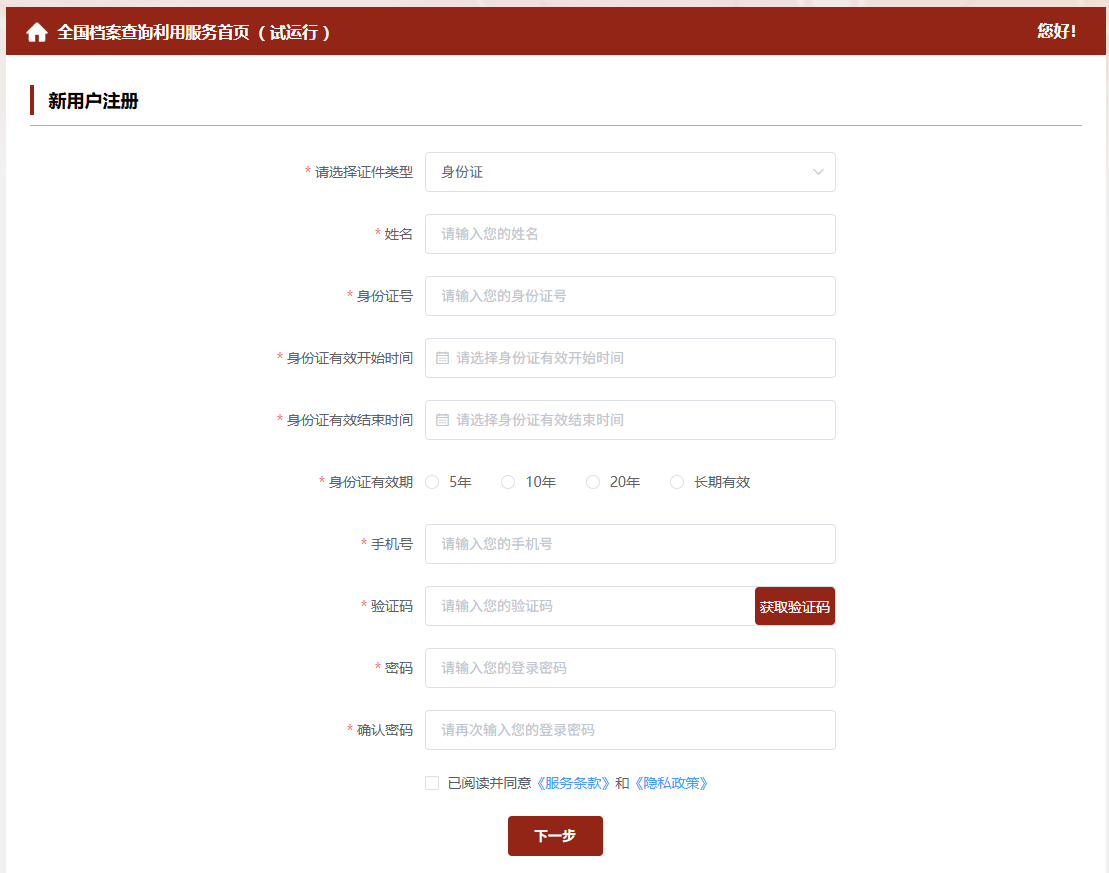The image size is (1109, 873).
Task: Focus the 确认密码 confirm password field
Action: point(630,730)
